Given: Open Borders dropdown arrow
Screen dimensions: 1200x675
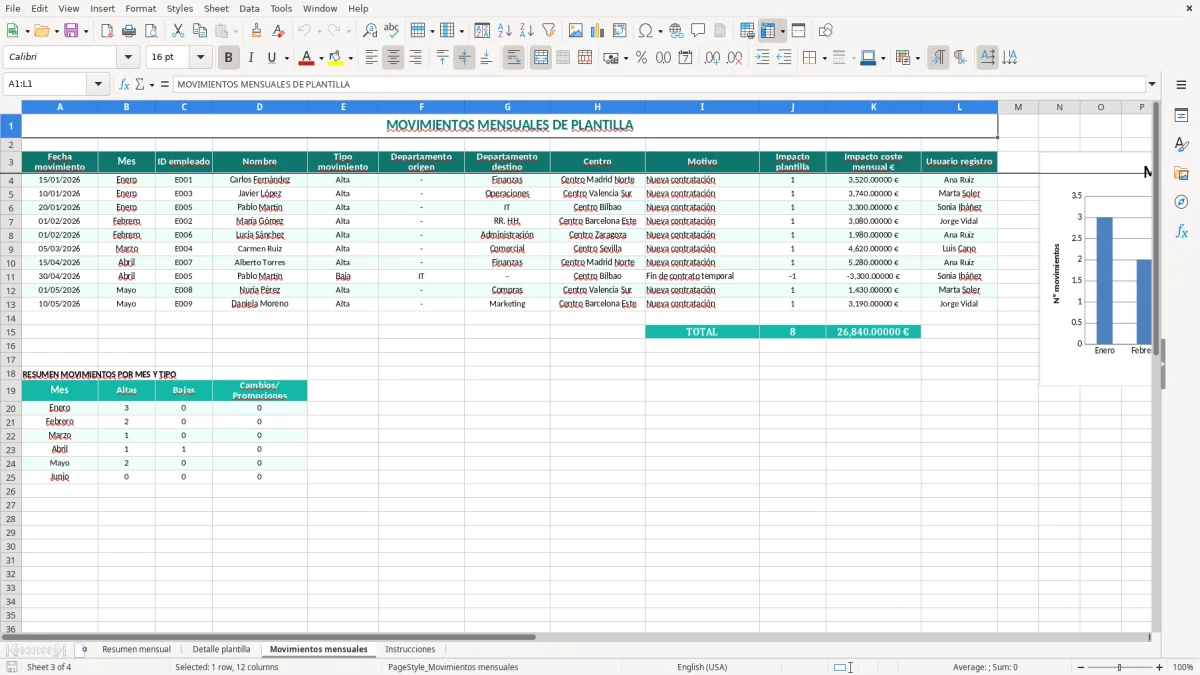Looking at the screenshot, I should click(823, 58).
